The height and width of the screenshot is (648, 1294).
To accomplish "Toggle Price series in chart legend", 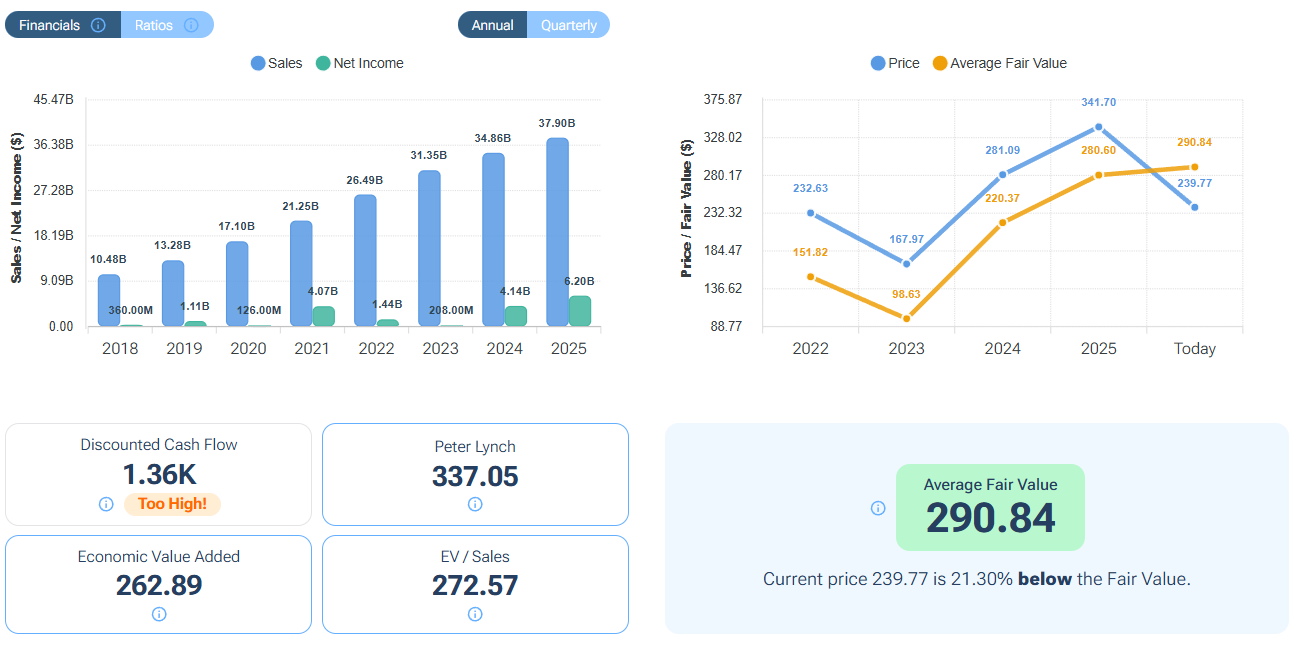I will click(x=895, y=63).
